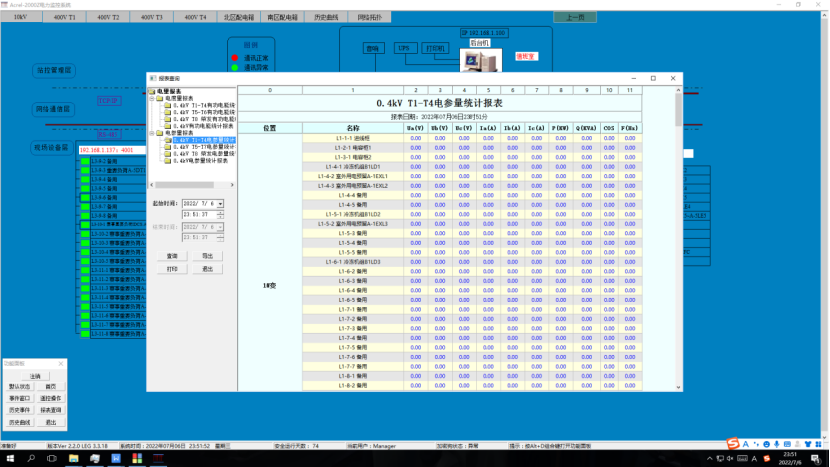Select the 0.4kV T1-T4 有功电能统计 report

click(x=203, y=104)
